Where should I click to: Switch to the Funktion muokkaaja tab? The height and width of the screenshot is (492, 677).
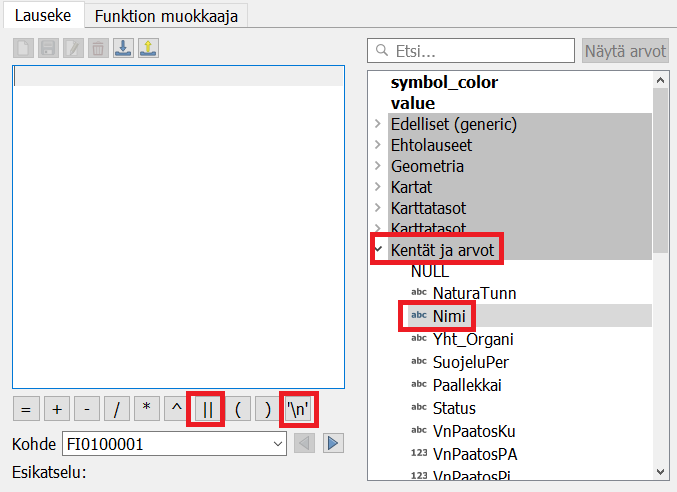[166, 16]
